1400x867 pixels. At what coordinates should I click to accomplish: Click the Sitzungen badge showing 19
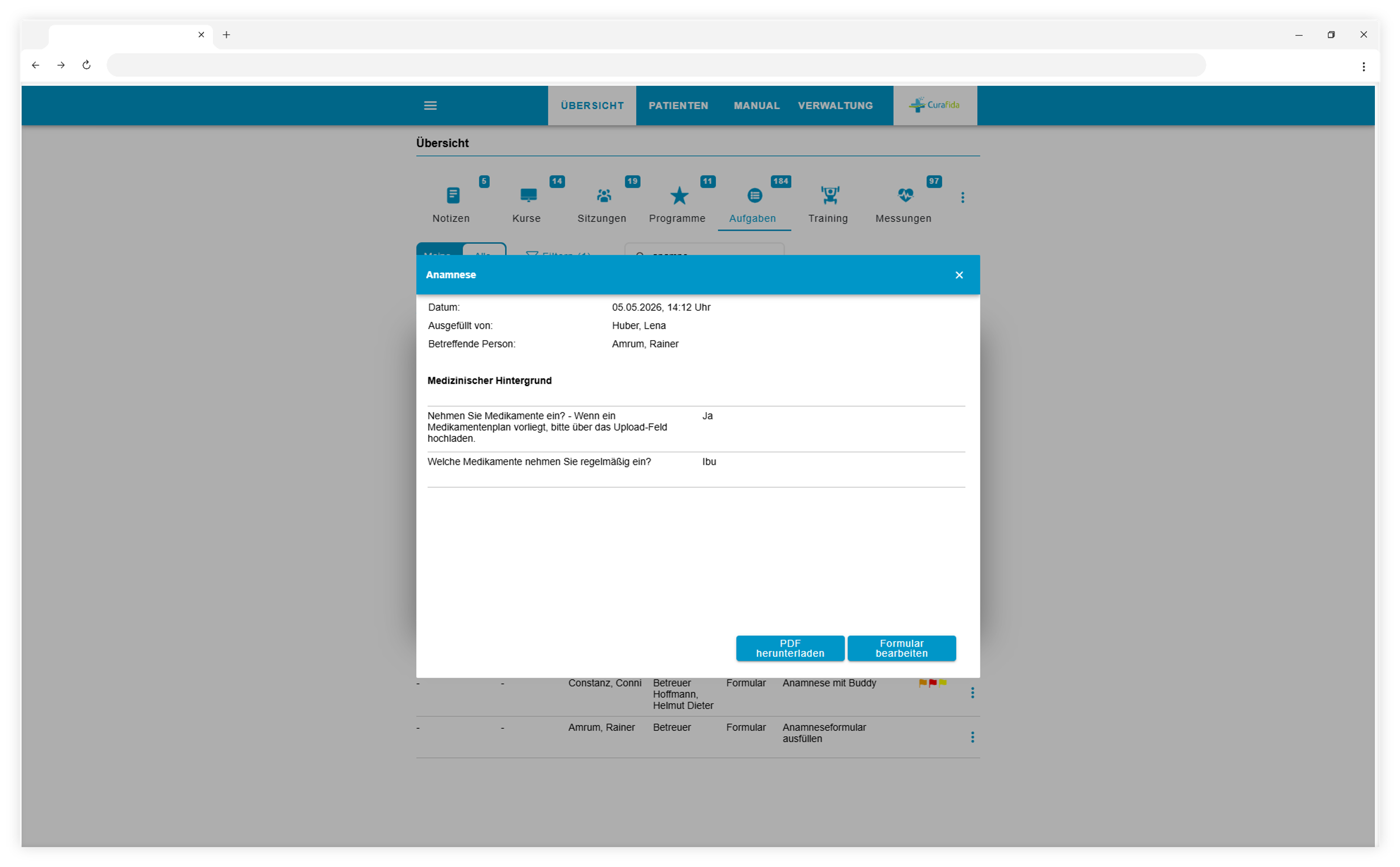[x=632, y=181]
